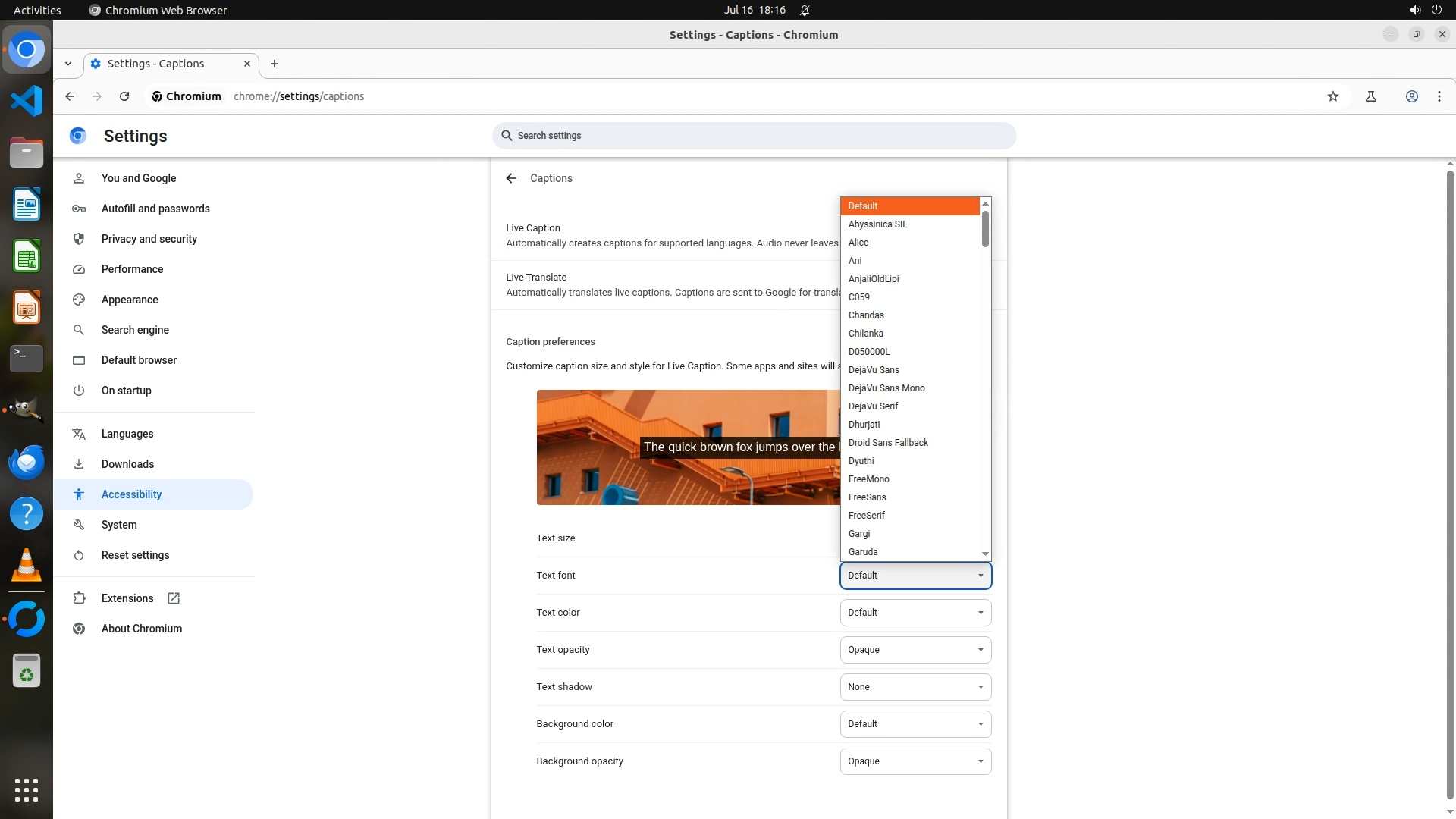Expand the Text color dropdown
1456x819 pixels.
pyautogui.click(x=915, y=613)
